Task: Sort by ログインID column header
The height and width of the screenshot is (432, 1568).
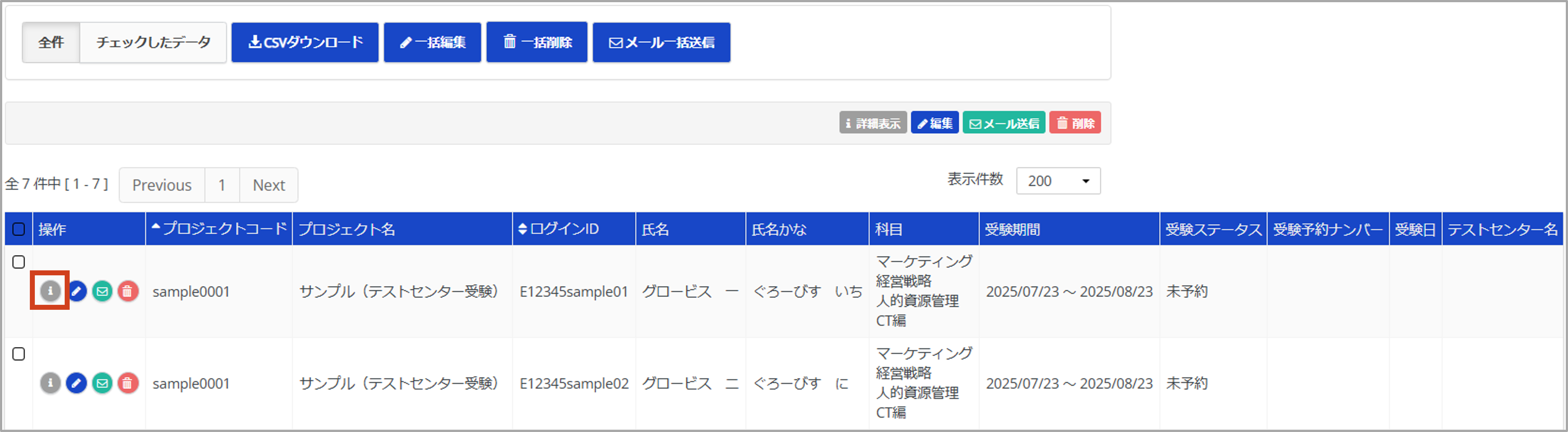Action: click(x=574, y=229)
